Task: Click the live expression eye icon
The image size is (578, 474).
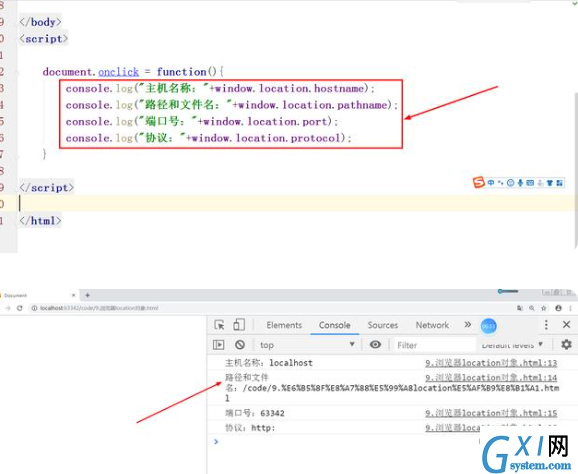Action: pos(375,345)
